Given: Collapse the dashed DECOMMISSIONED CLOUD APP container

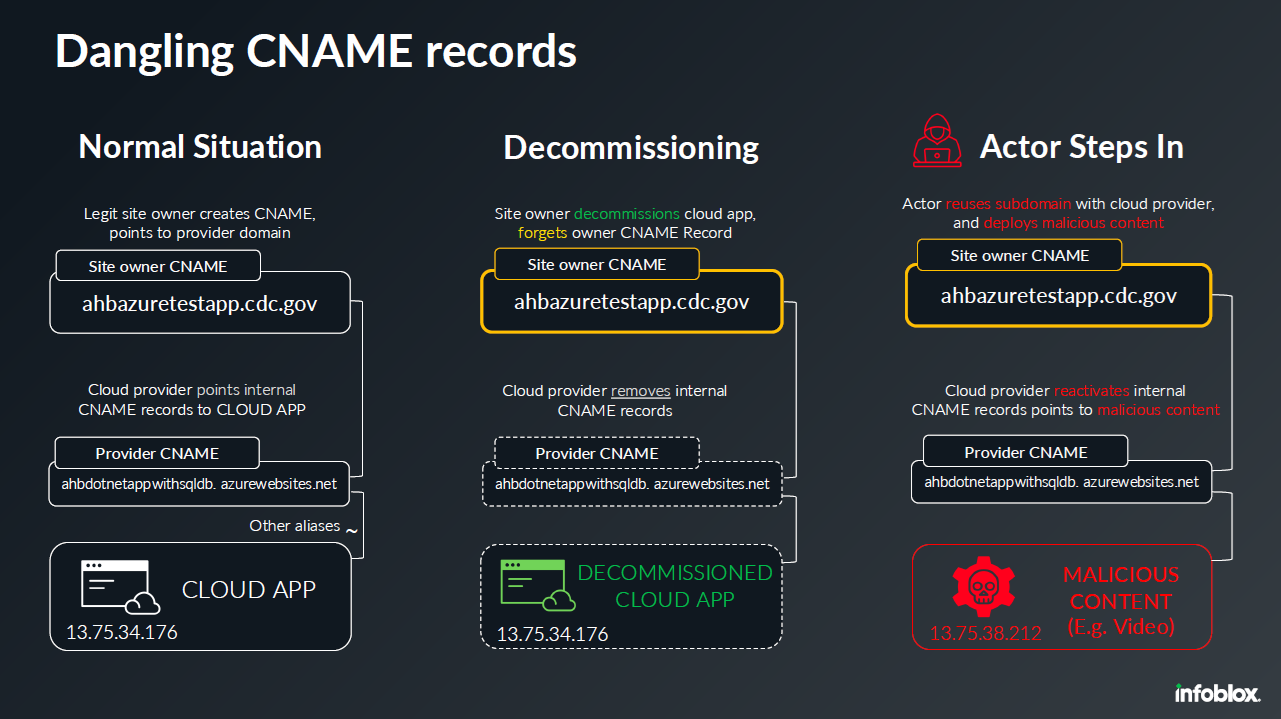Looking at the screenshot, I should 631,595.
